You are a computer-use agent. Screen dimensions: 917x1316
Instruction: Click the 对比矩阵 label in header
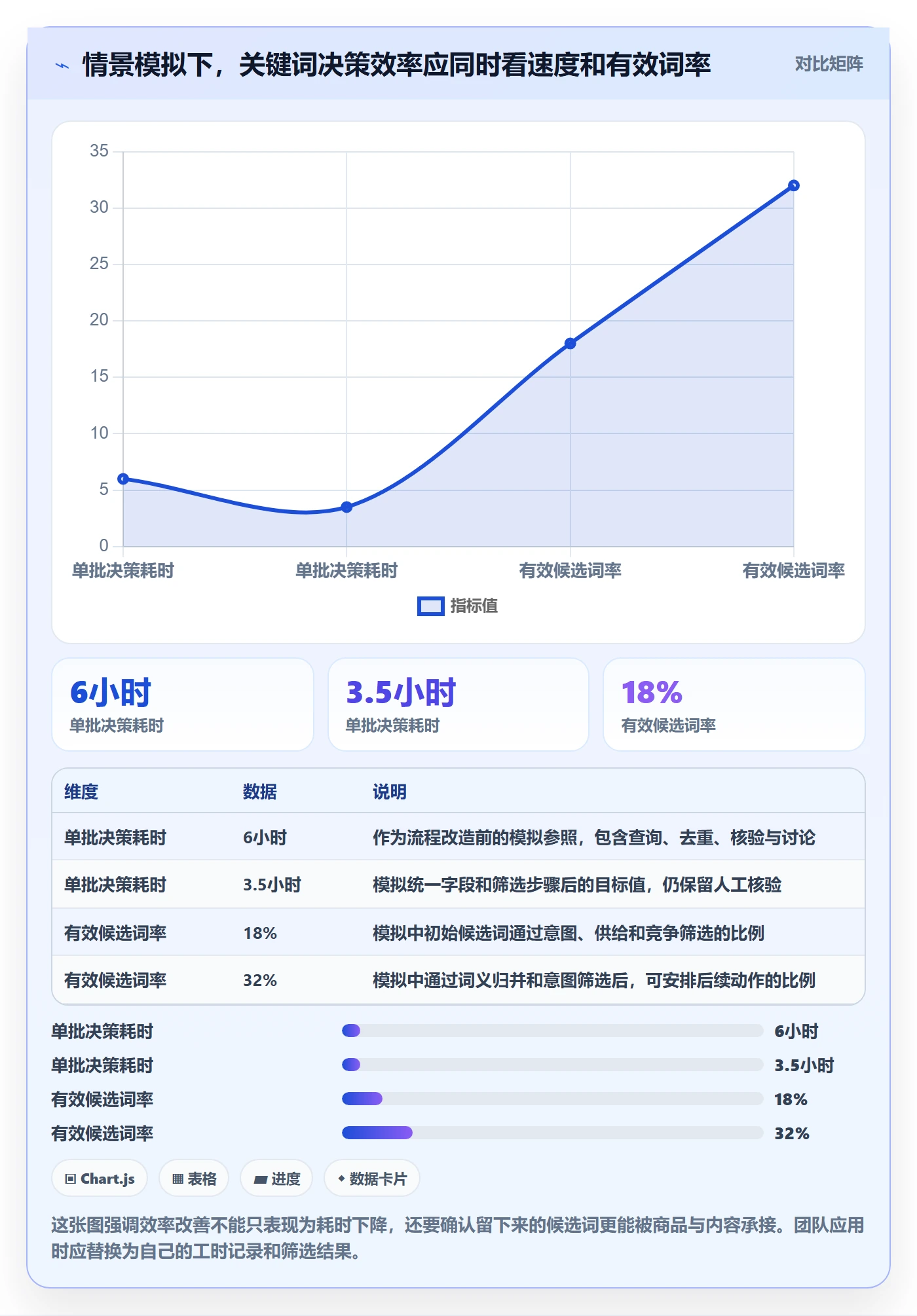(829, 64)
